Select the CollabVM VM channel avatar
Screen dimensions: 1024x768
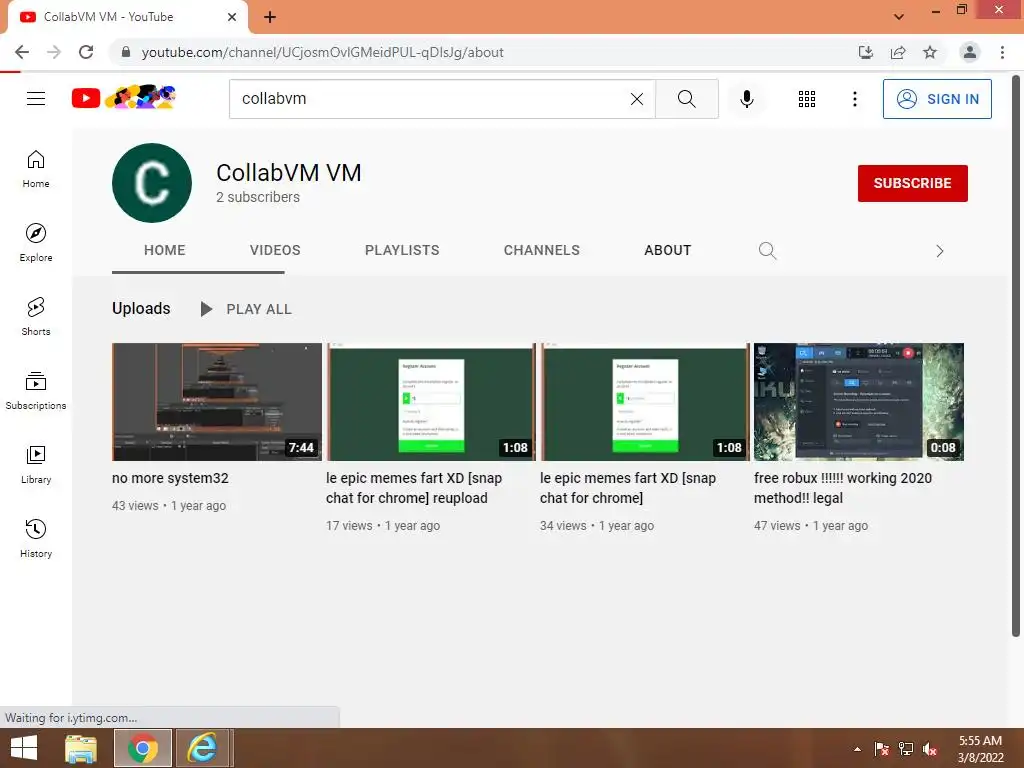pos(152,183)
